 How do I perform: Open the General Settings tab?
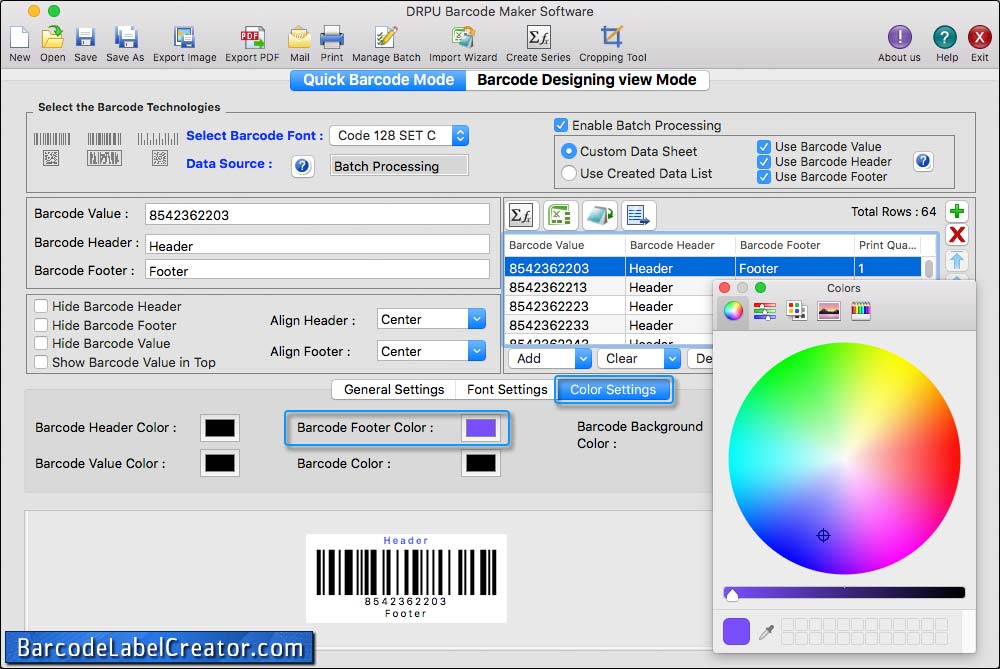393,390
